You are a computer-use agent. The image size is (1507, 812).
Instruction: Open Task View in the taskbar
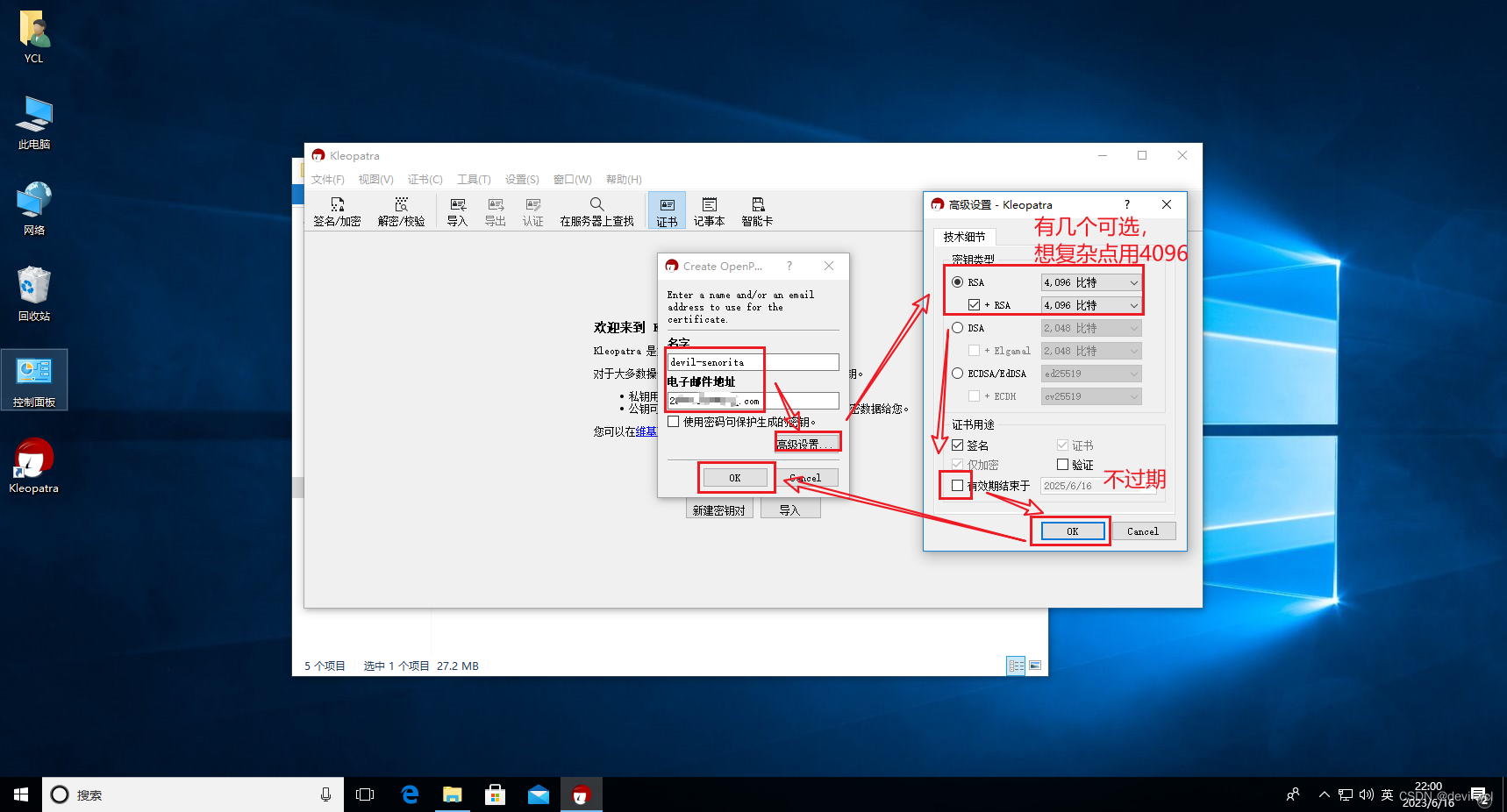click(365, 794)
